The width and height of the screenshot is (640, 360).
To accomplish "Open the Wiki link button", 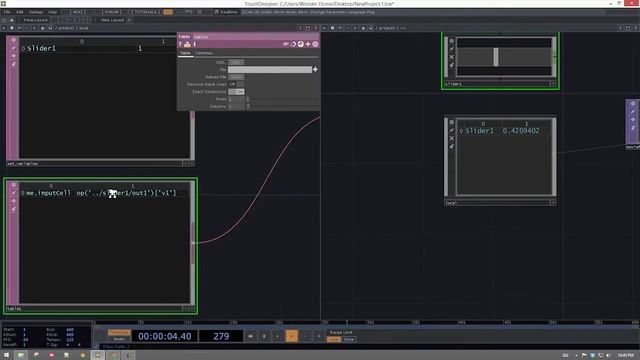I will [78, 12].
